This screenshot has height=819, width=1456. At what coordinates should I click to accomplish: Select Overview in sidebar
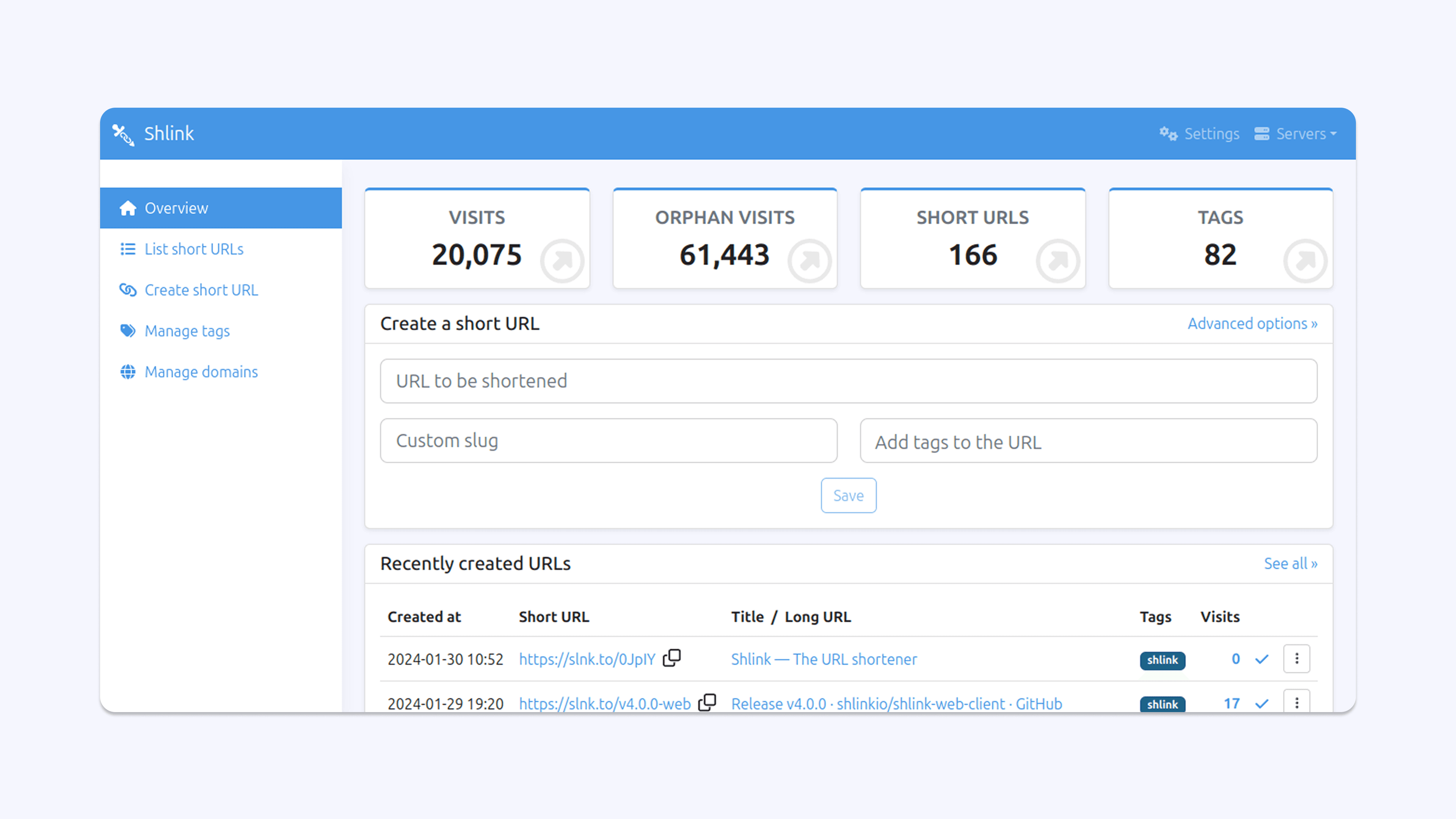click(221, 208)
